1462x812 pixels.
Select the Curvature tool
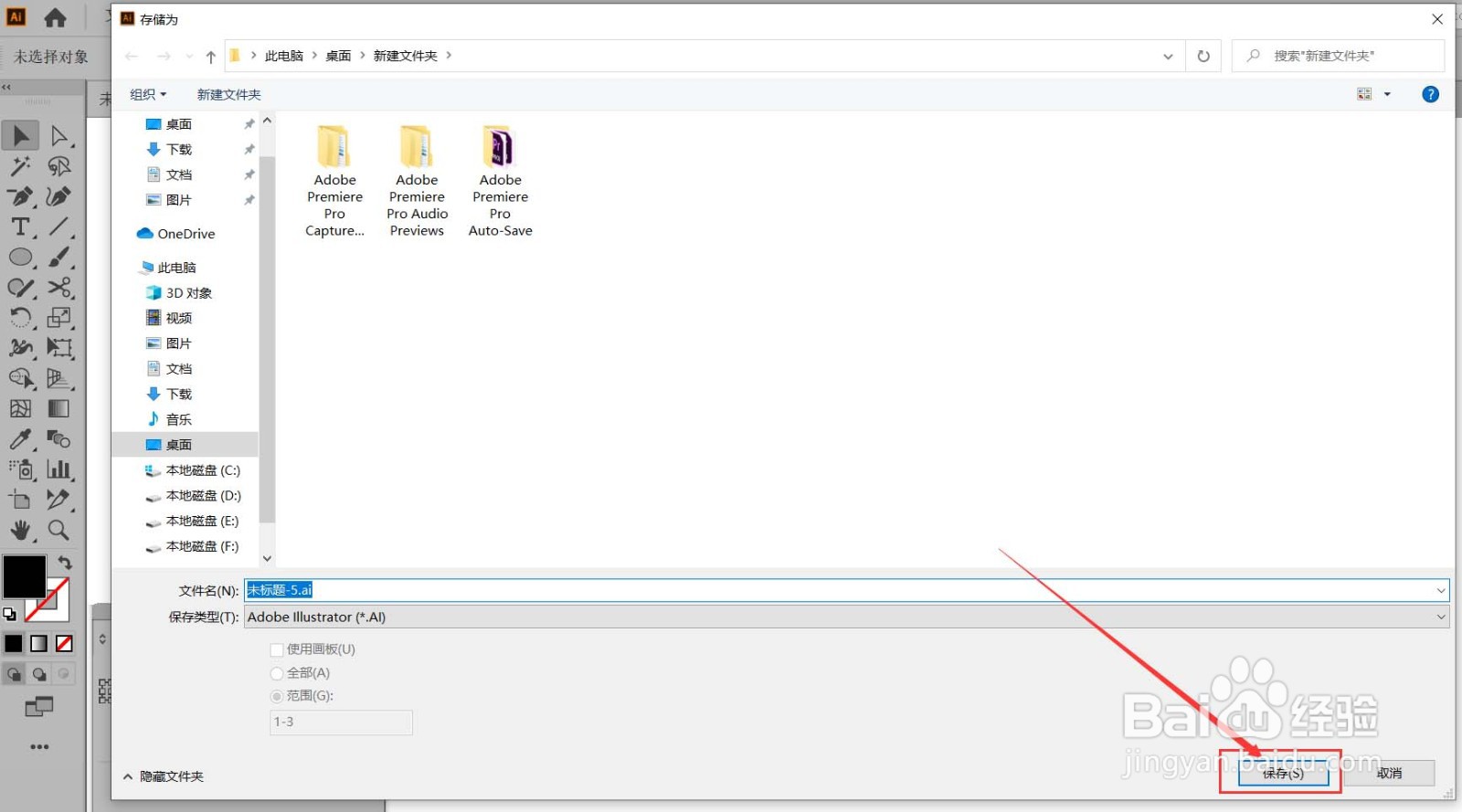click(x=59, y=196)
